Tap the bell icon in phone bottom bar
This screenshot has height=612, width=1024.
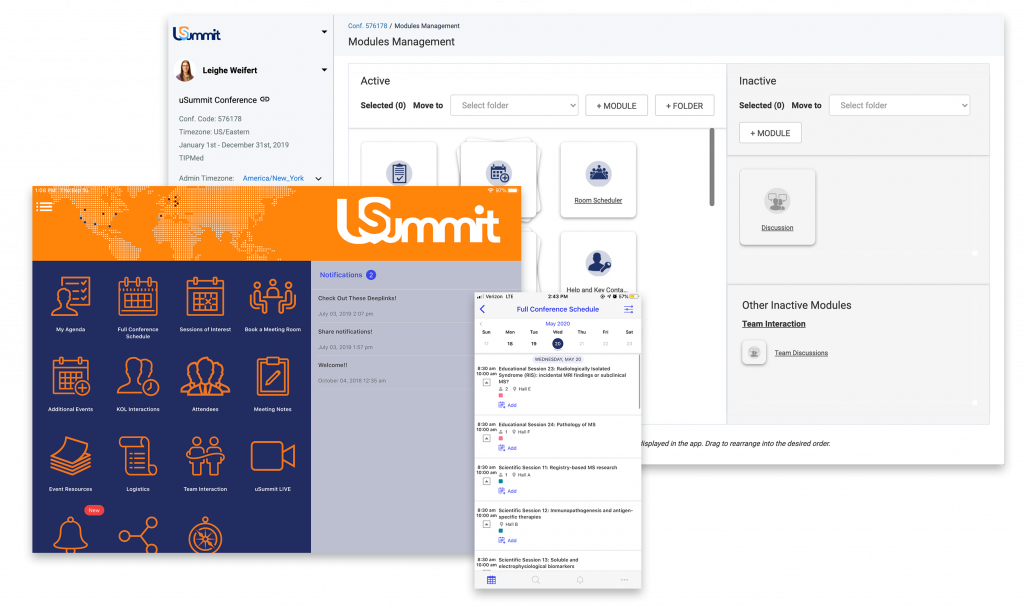point(580,580)
